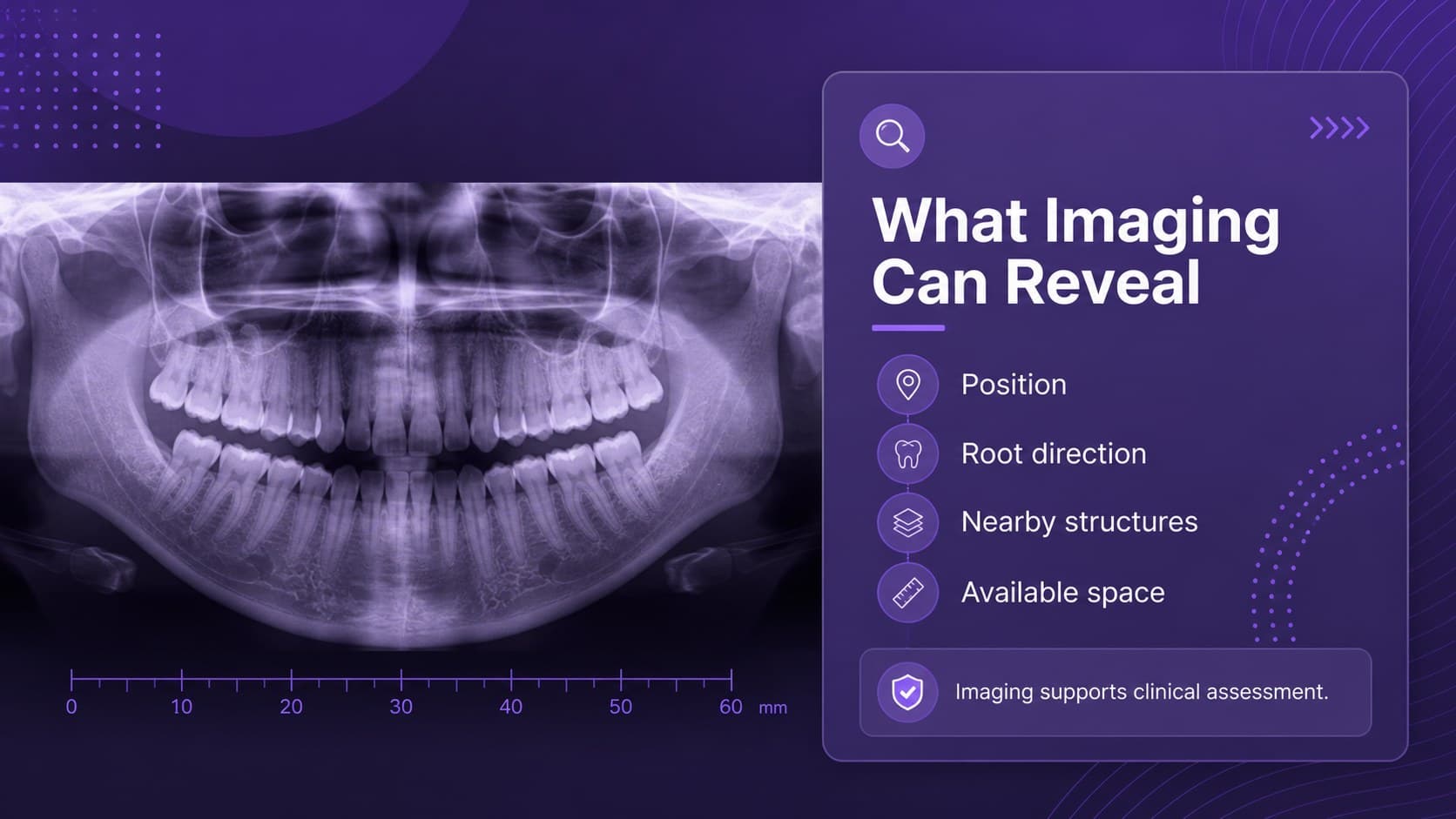Click the quadruple chevron arrows icon
This screenshot has height=819, width=1456.
click(x=1339, y=129)
